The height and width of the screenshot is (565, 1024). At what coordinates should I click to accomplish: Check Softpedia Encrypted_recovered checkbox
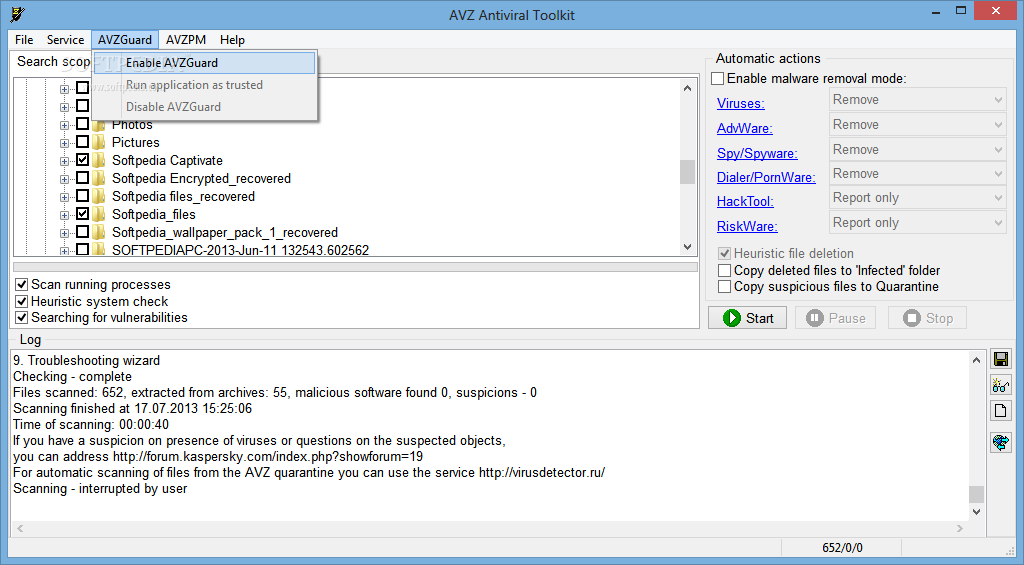[x=82, y=177]
